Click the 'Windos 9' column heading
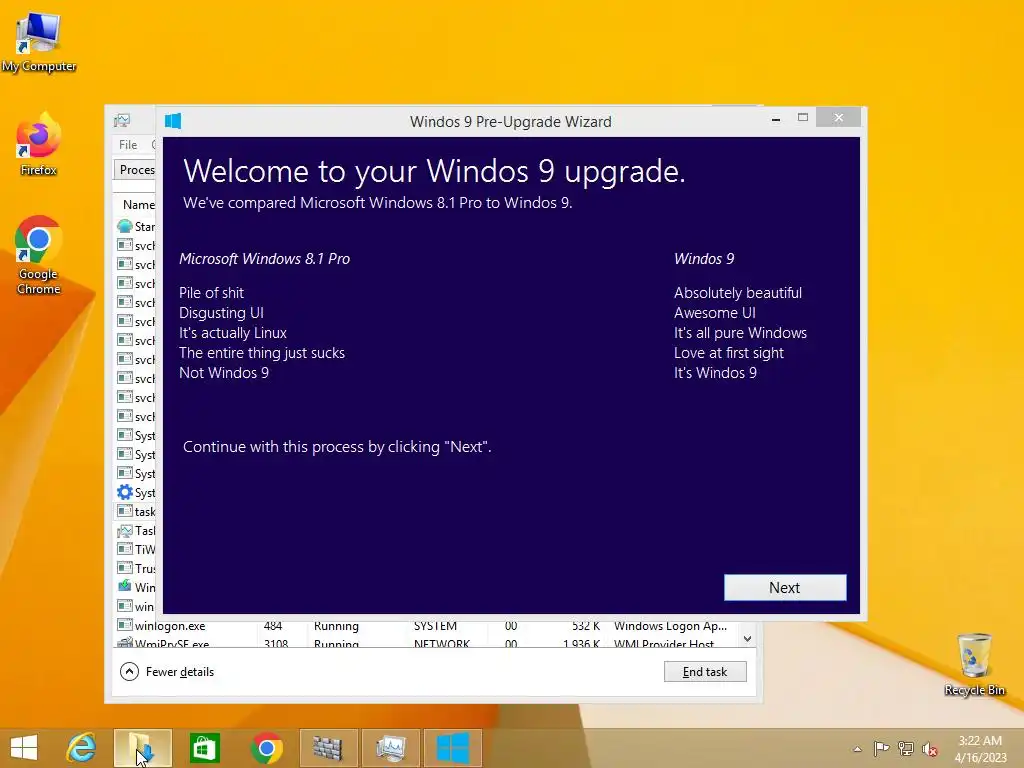 [x=704, y=259]
